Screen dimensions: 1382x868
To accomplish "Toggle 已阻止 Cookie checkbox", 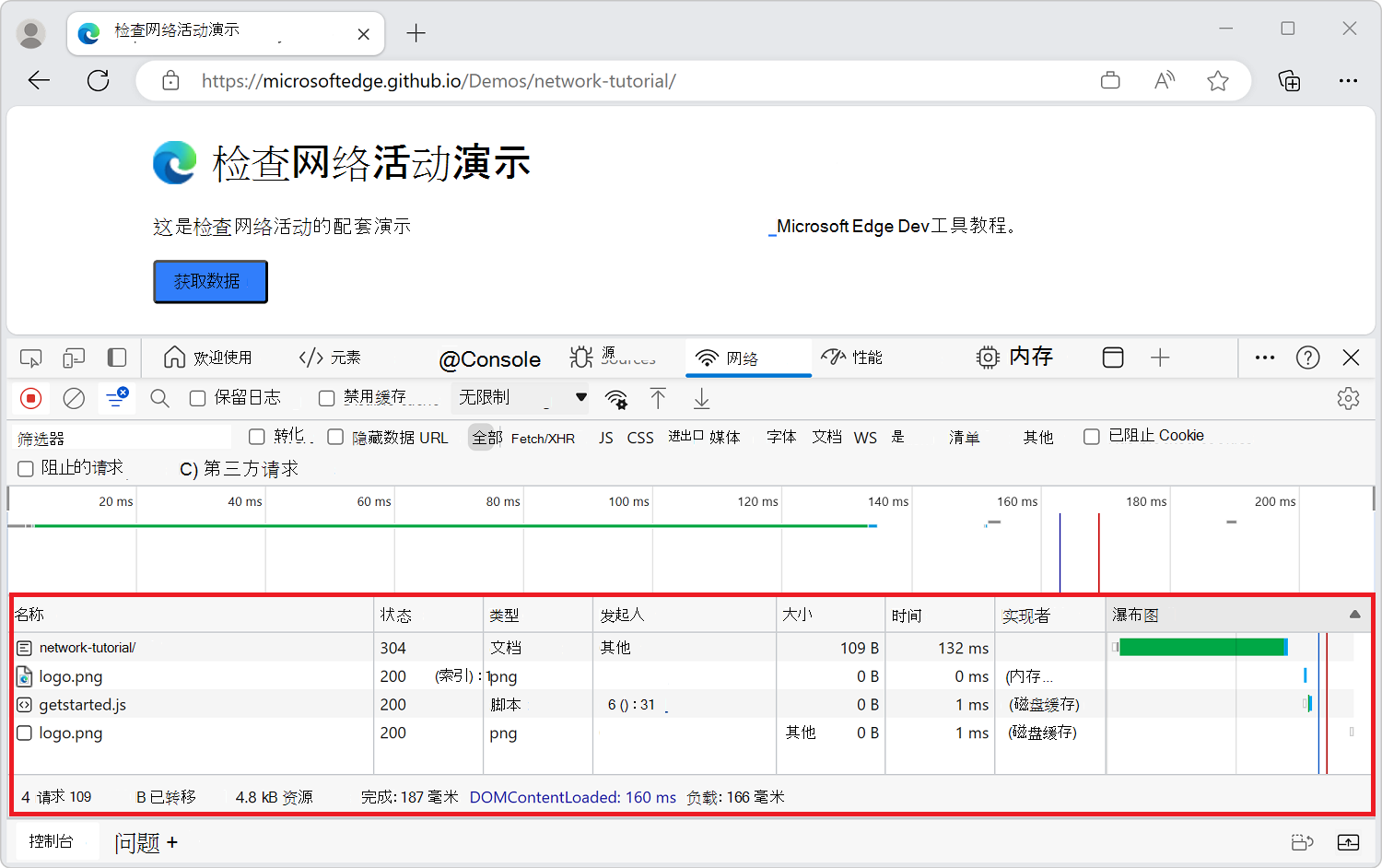I will click(1092, 437).
